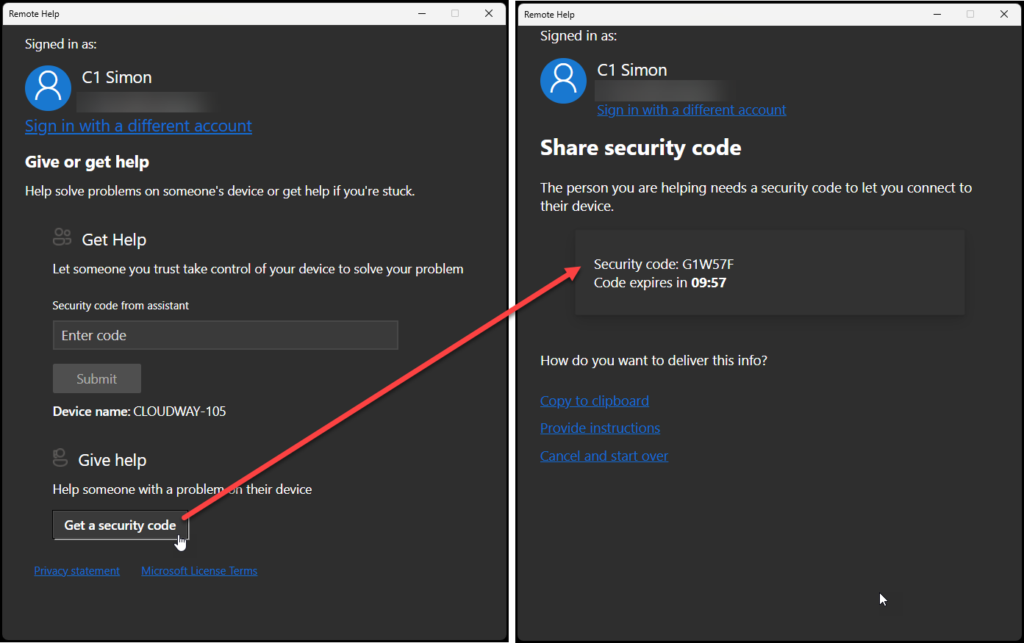Click 'C1 Simon' name in left window
The width and height of the screenshot is (1024, 643).
(117, 77)
